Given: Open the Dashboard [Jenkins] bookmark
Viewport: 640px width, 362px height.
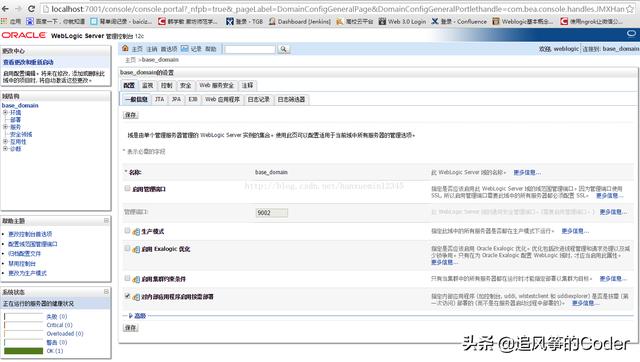Looking at the screenshot, I should pos(300,21).
